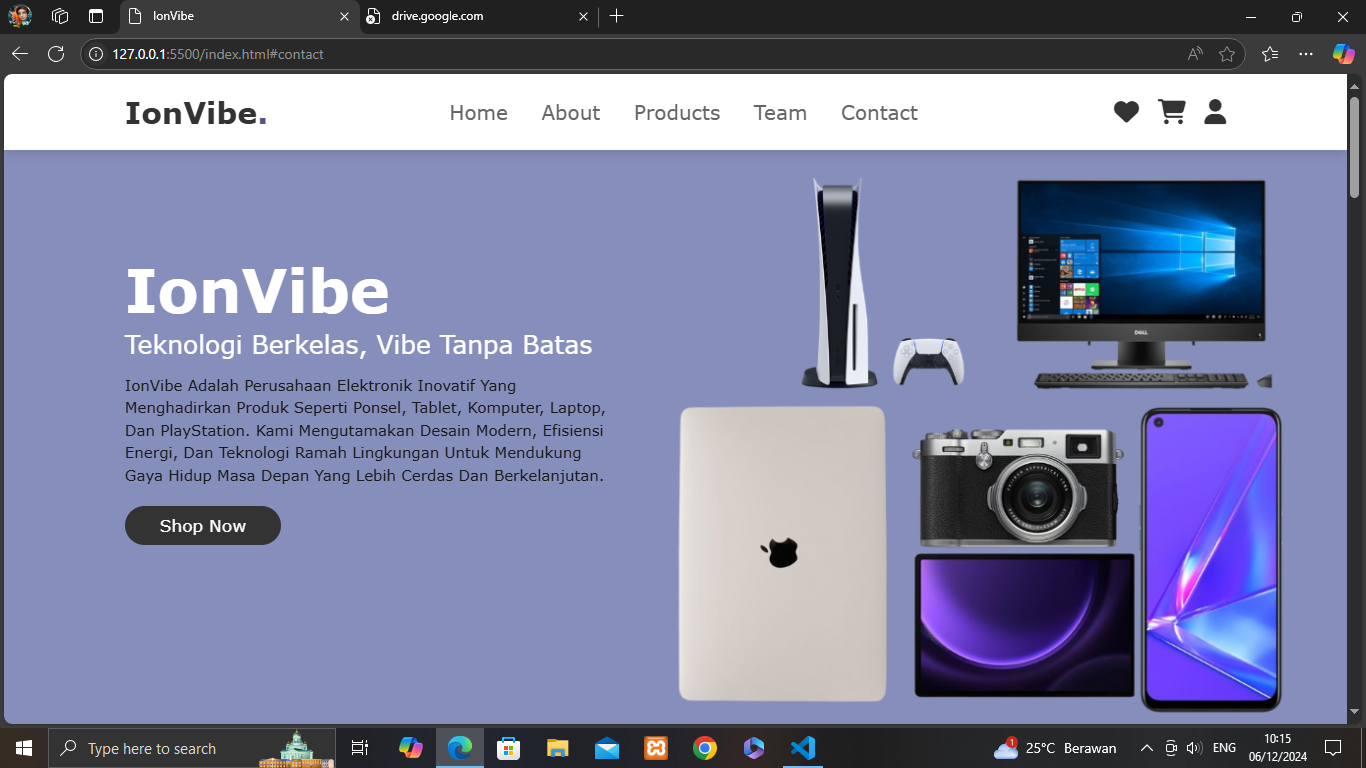Open Visual Studio Code from taskbar

[802, 748]
